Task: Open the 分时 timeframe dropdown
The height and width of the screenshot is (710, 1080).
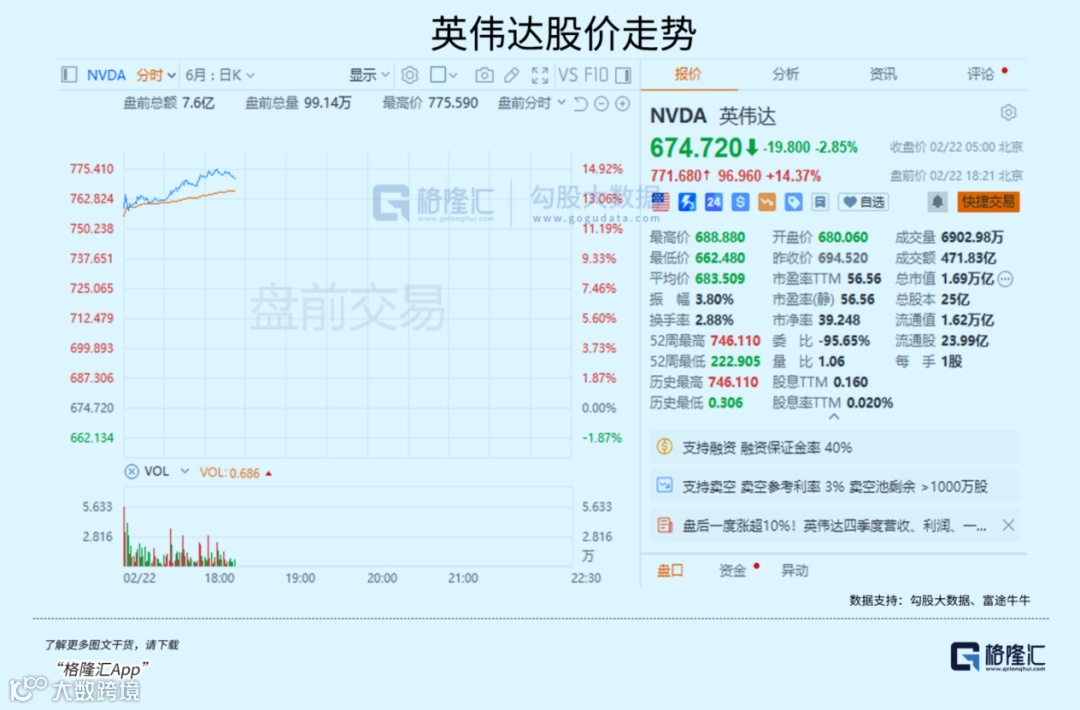Action: (156, 75)
